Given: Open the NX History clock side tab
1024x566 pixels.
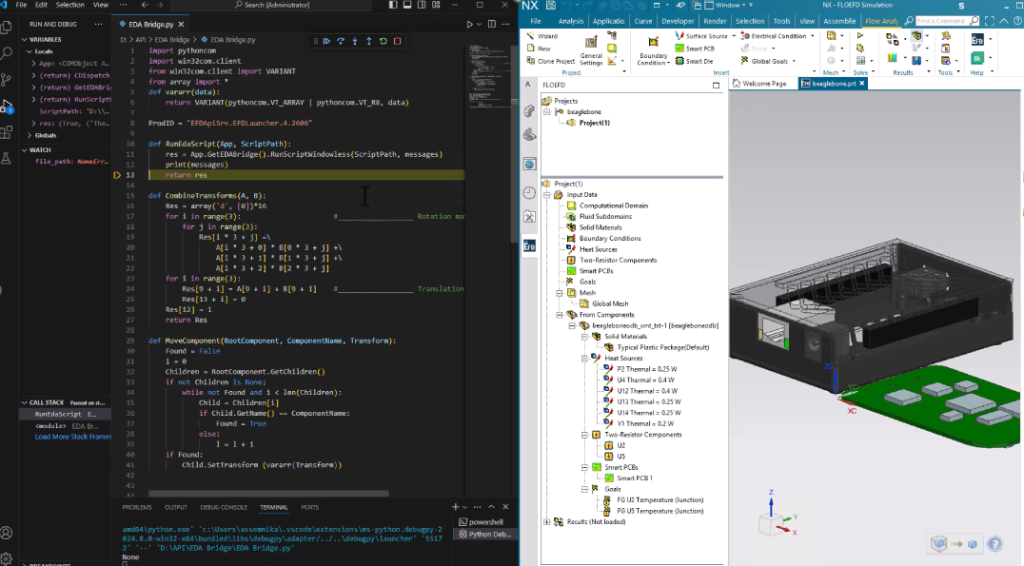Looking at the screenshot, I should click(x=530, y=193).
